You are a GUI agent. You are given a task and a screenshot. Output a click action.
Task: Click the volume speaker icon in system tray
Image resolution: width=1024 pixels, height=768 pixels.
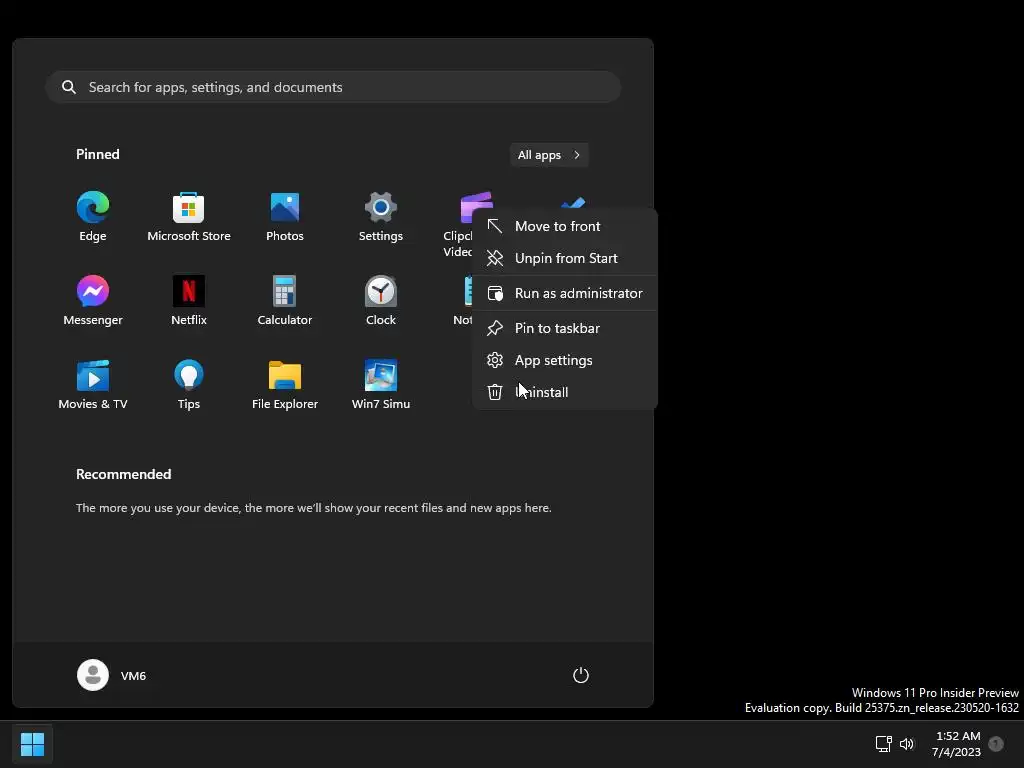tap(906, 744)
